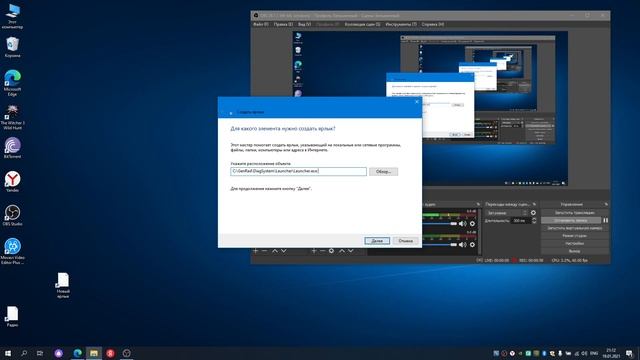Open the Правка menu in OBS
This screenshot has width=640, height=360.
pos(283,24)
